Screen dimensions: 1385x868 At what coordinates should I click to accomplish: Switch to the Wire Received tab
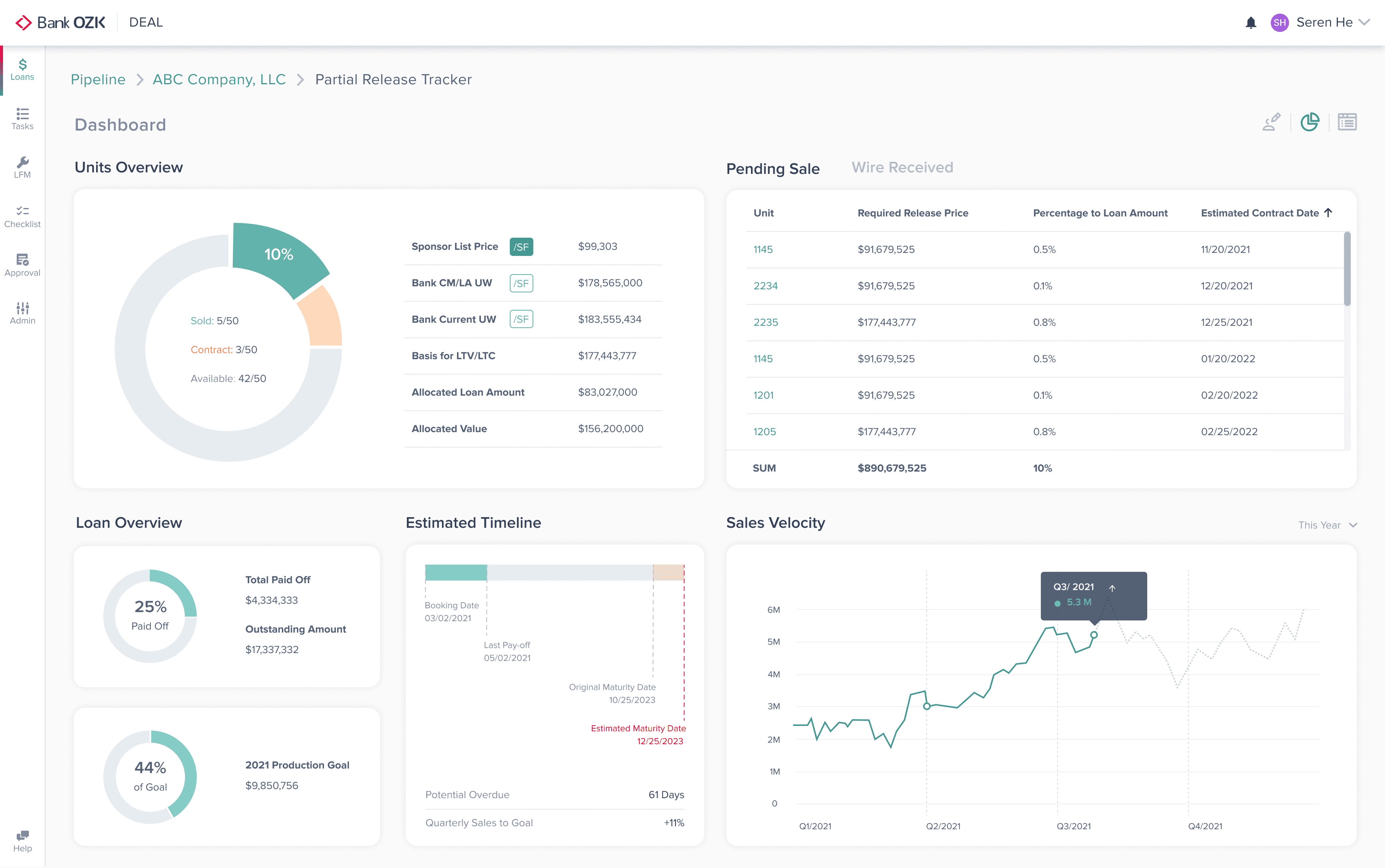click(x=901, y=167)
